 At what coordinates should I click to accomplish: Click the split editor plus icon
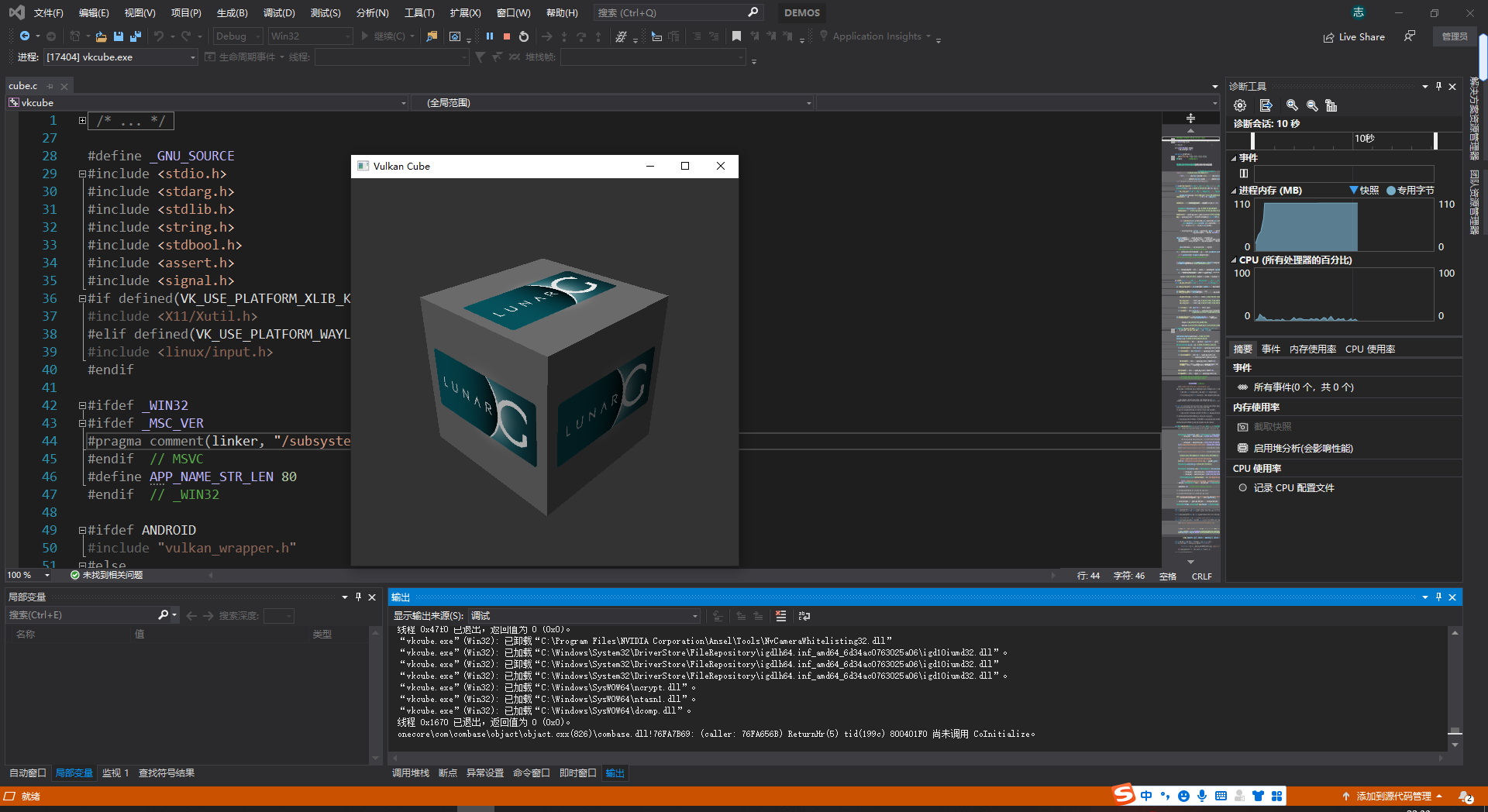(x=1190, y=118)
